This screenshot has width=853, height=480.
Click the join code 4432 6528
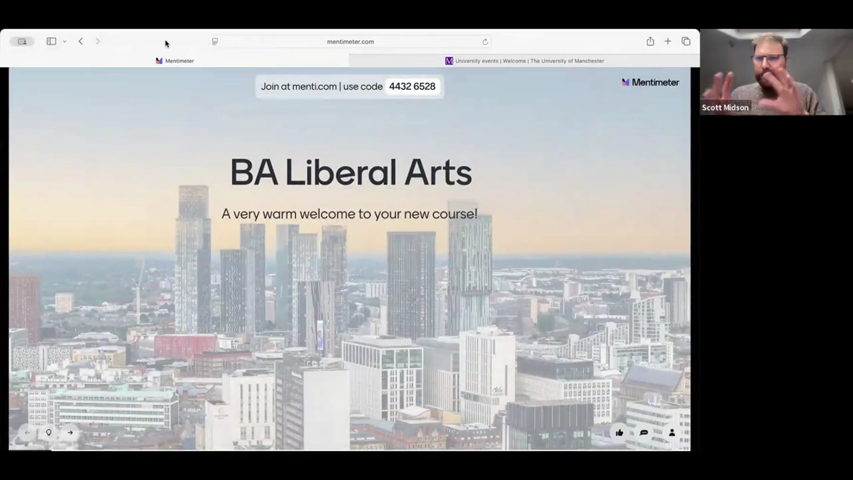(x=412, y=87)
